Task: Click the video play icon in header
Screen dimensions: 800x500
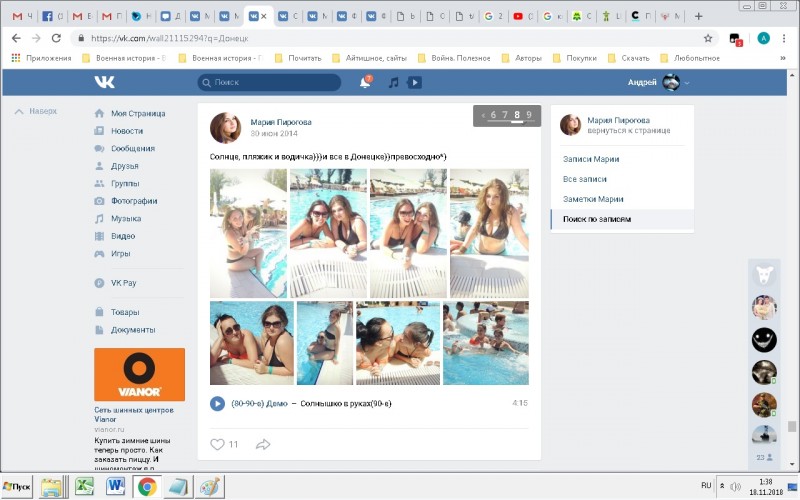Action: tap(414, 82)
